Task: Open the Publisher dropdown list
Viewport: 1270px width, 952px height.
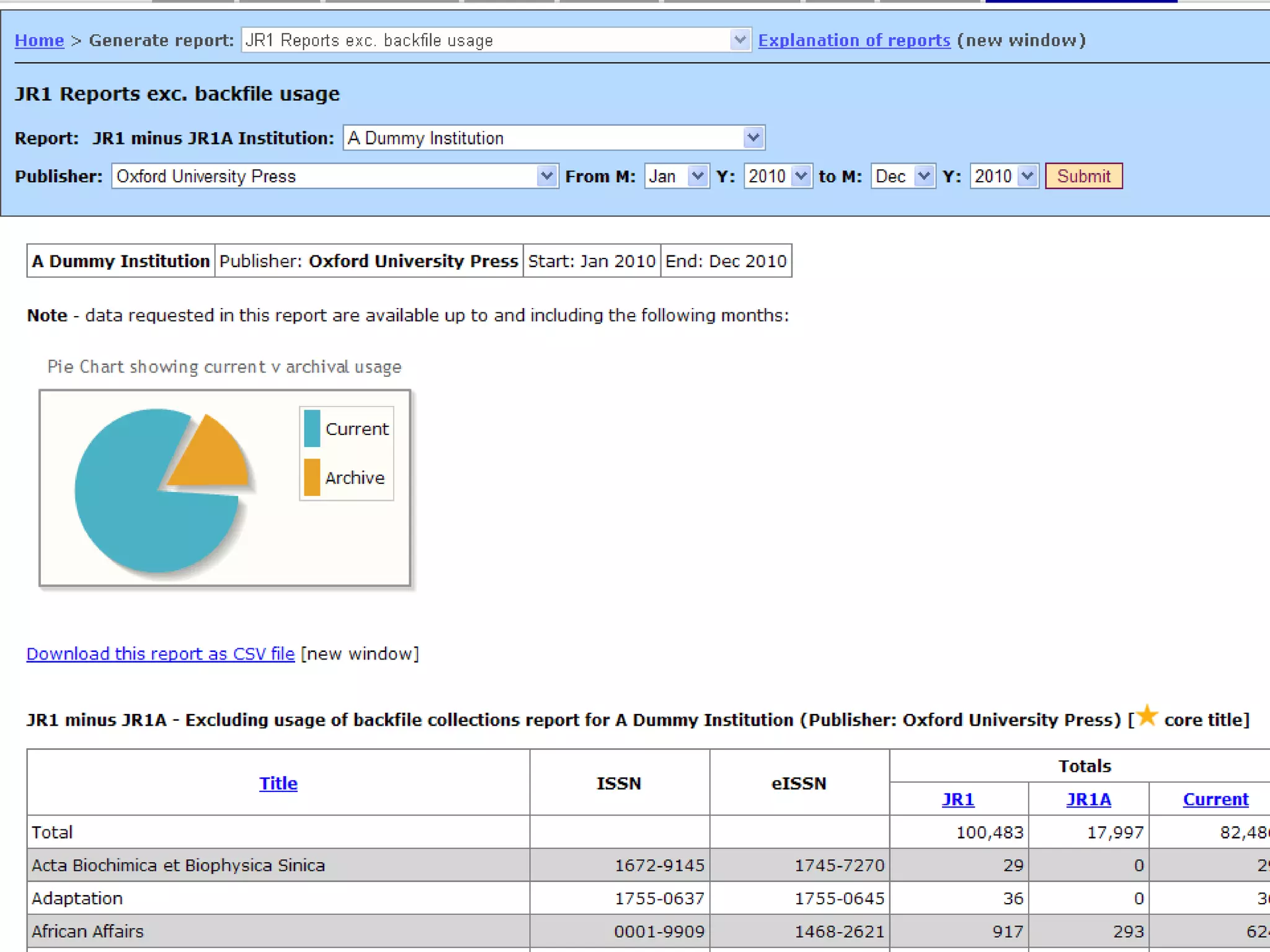Action: click(x=335, y=177)
